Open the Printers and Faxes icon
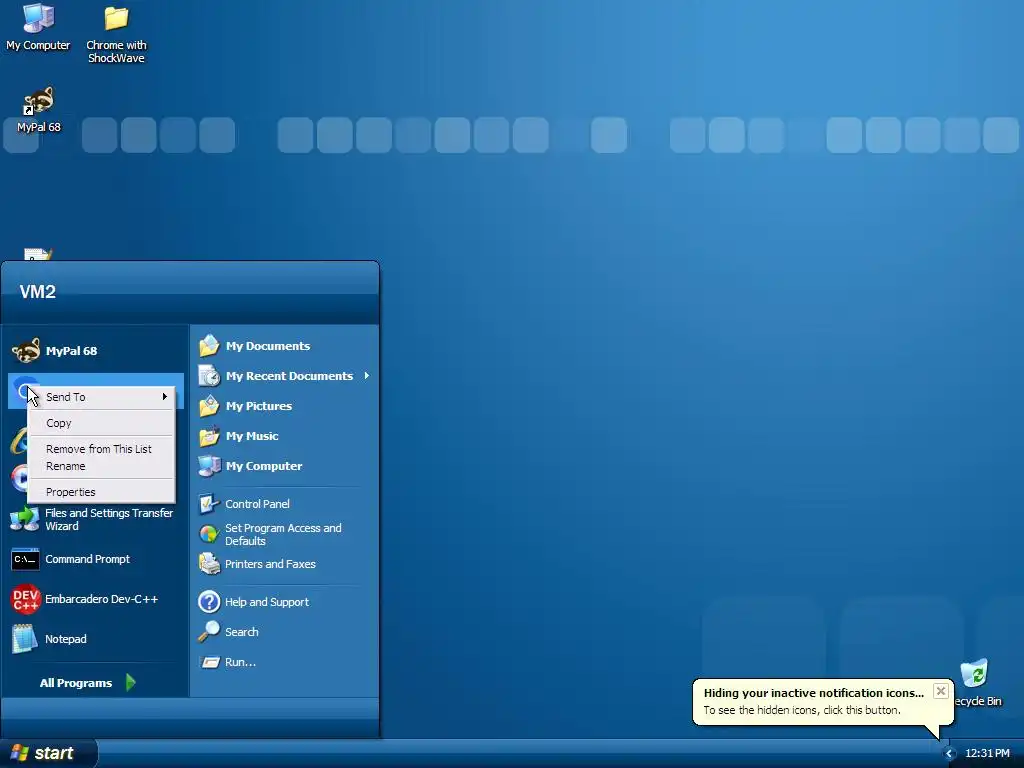Viewport: 1024px width, 768px height. pyautogui.click(x=209, y=564)
